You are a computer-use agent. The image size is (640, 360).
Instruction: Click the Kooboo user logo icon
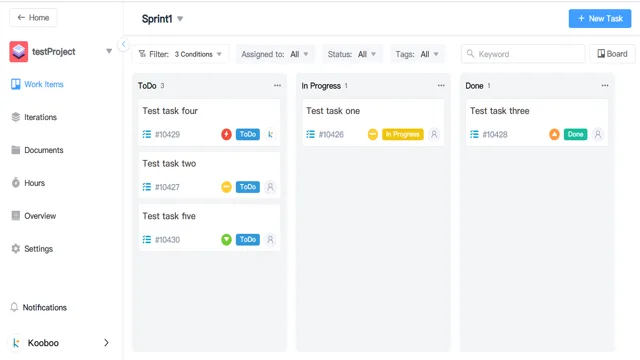[16, 342]
